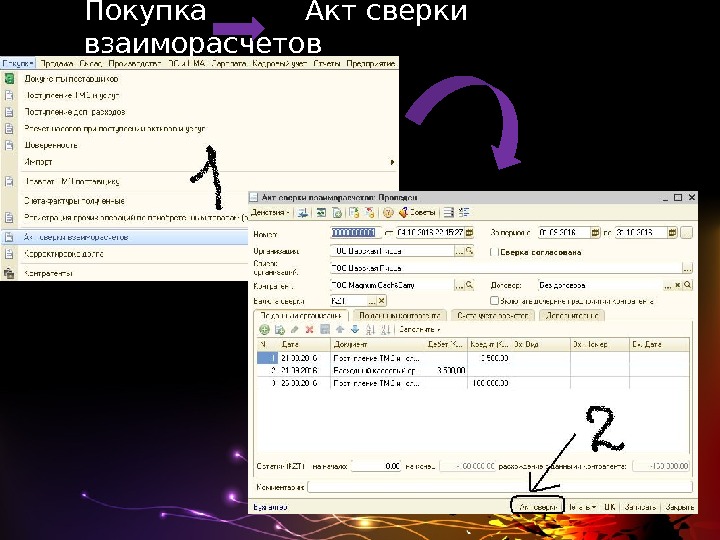Open the Печать dropdown at the bottom
The width and height of the screenshot is (720, 540).
pyautogui.click(x=583, y=507)
